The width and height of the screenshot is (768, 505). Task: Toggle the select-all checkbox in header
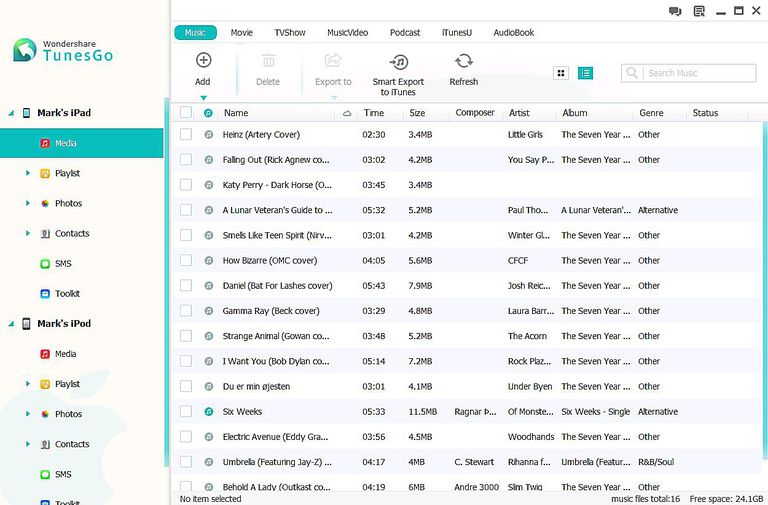click(x=186, y=113)
